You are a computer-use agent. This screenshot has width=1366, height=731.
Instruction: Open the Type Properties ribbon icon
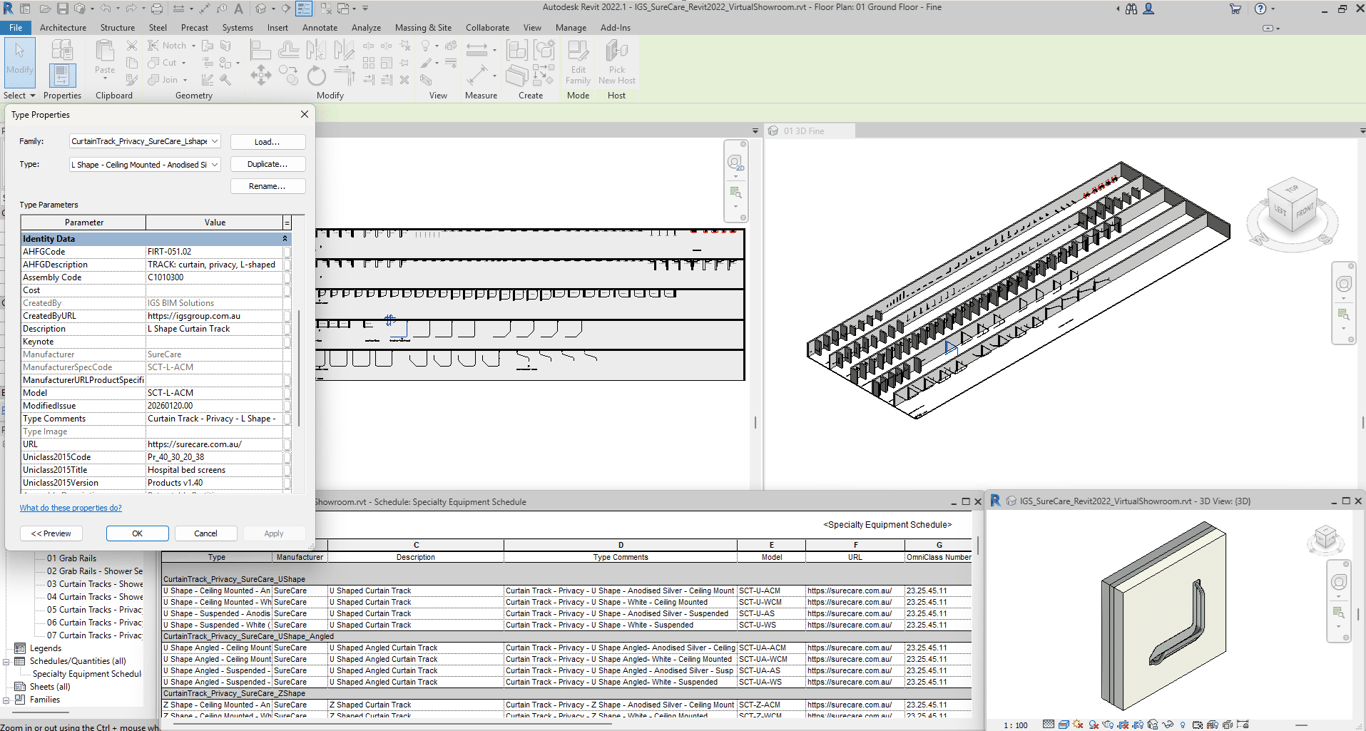click(62, 49)
